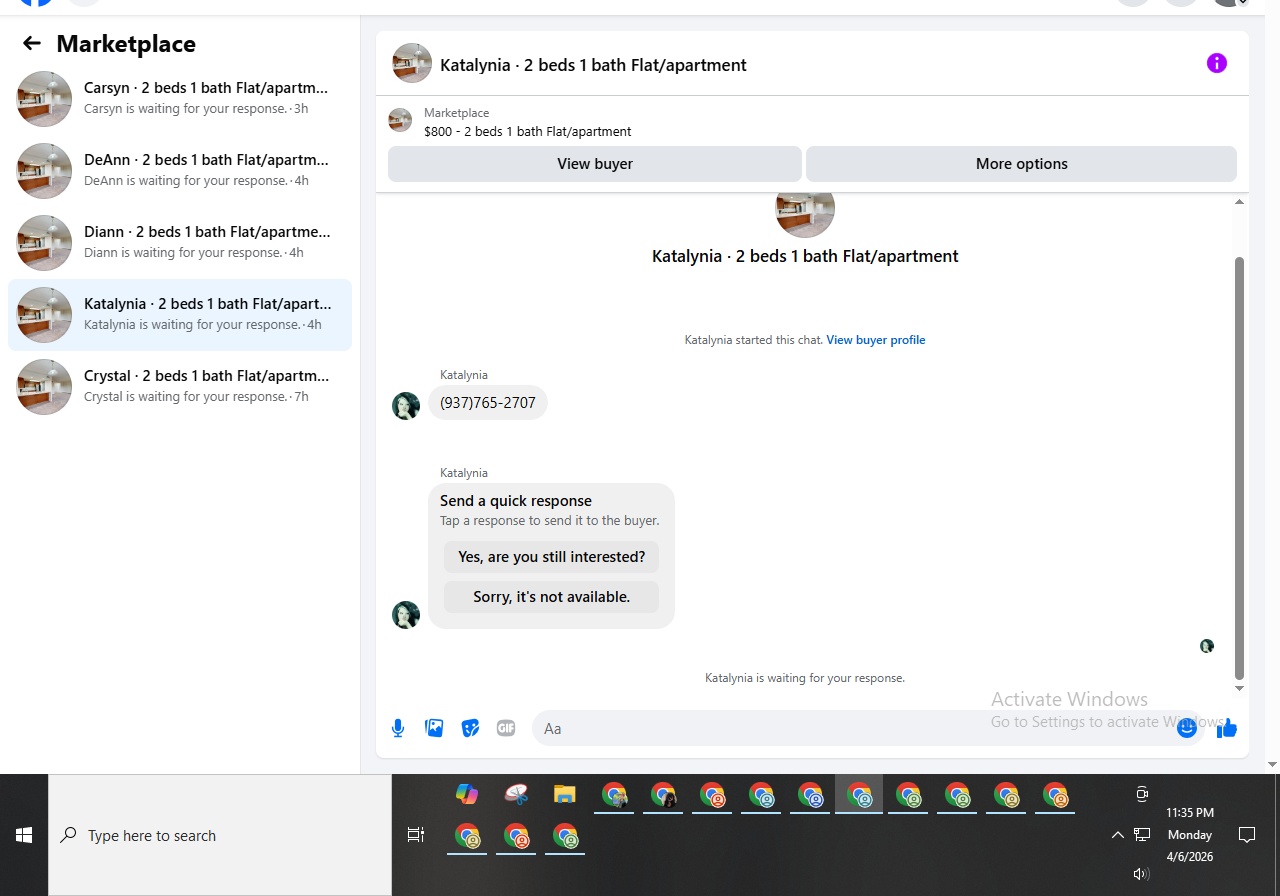Choose a sticker from the sticker icon

click(x=470, y=728)
